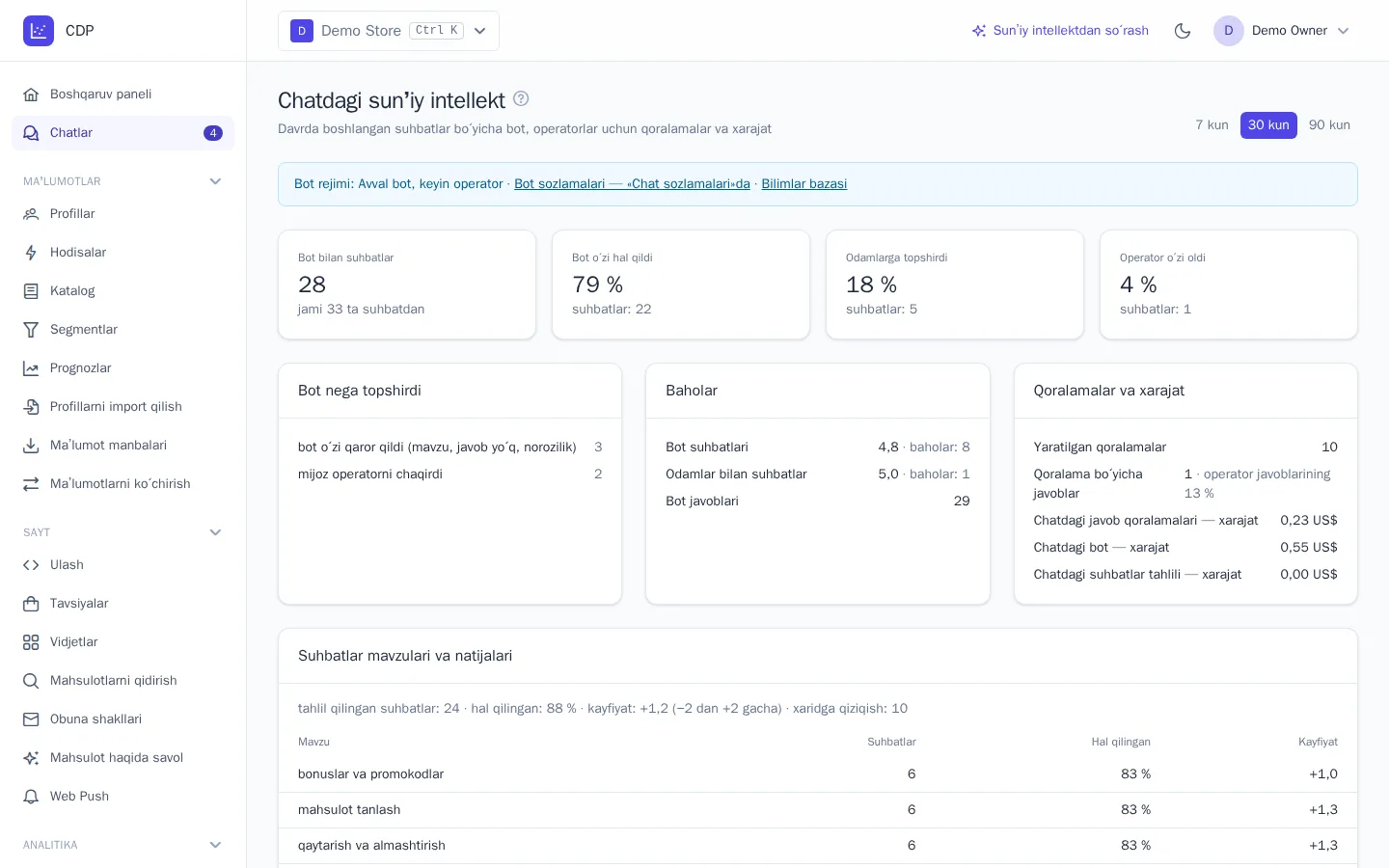Go to Boshqaruv paneli in sidebar
The height and width of the screenshot is (868, 1389).
(123, 95)
